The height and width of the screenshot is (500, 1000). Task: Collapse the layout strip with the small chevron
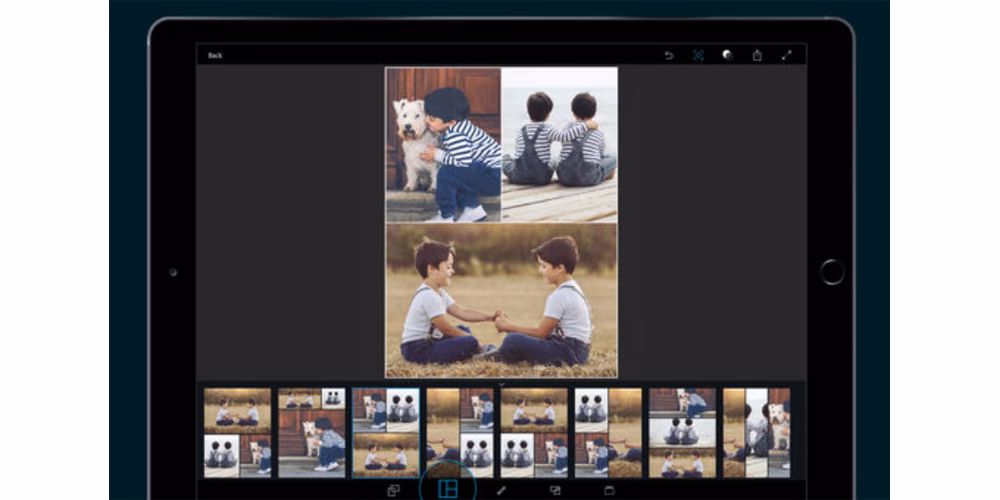(x=501, y=385)
